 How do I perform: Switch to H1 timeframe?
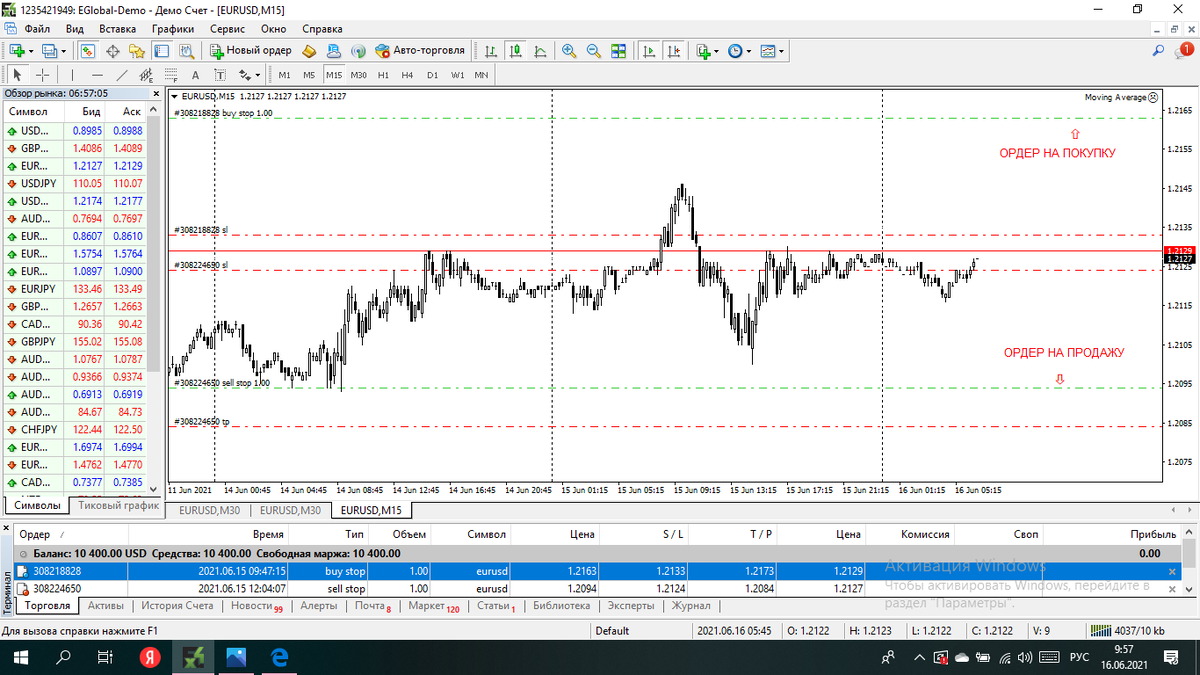tap(383, 75)
